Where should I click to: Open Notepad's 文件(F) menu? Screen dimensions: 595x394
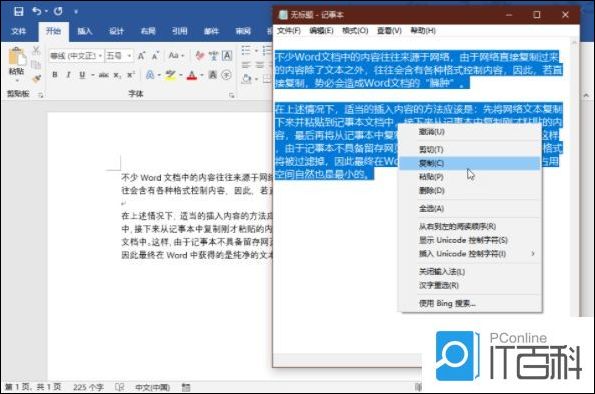pyautogui.click(x=289, y=31)
